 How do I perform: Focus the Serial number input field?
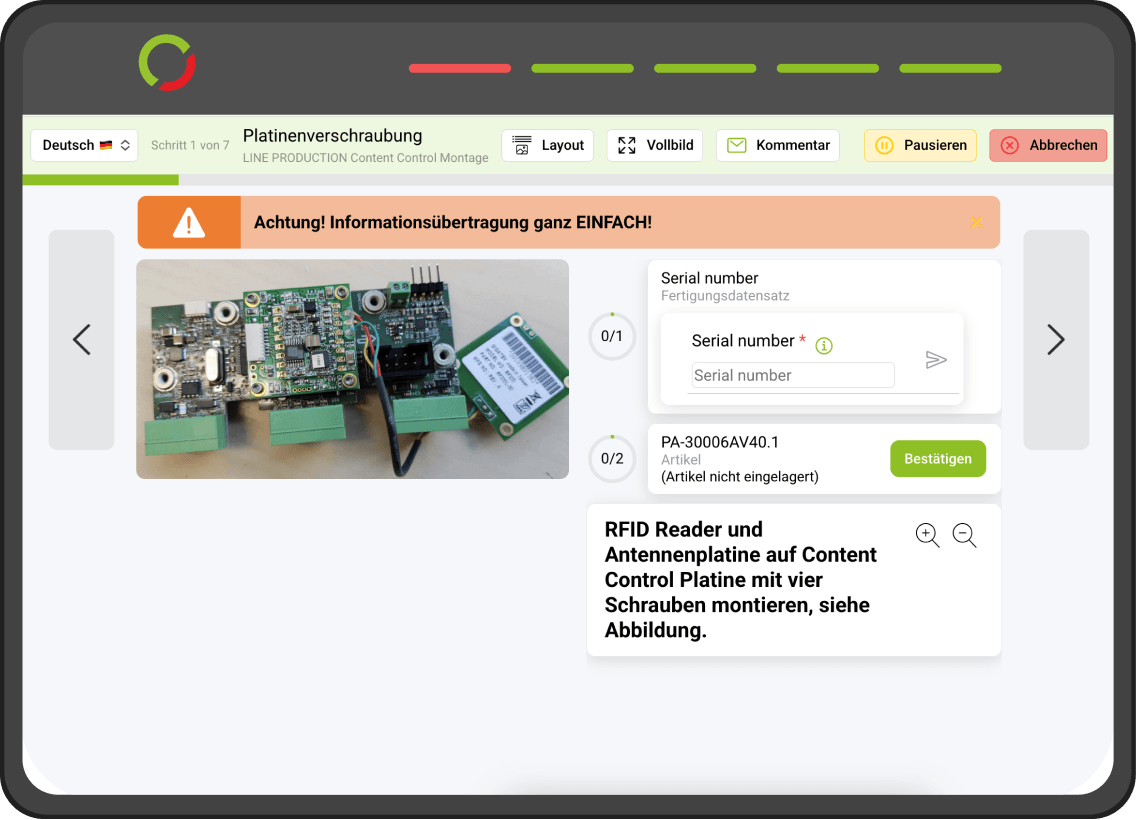pos(792,375)
